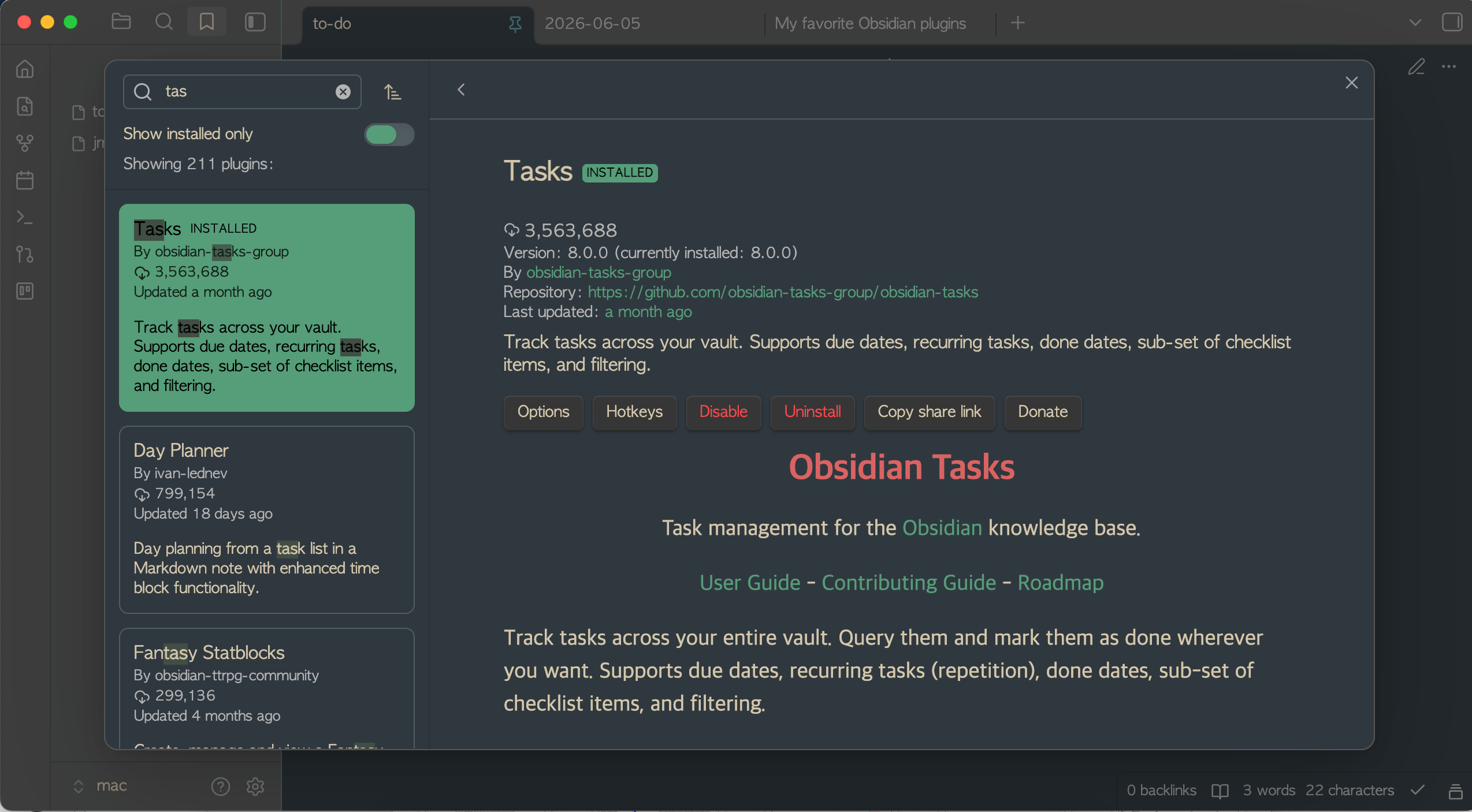Open kanban board ribbon icon
1472x812 pixels.
(x=25, y=291)
